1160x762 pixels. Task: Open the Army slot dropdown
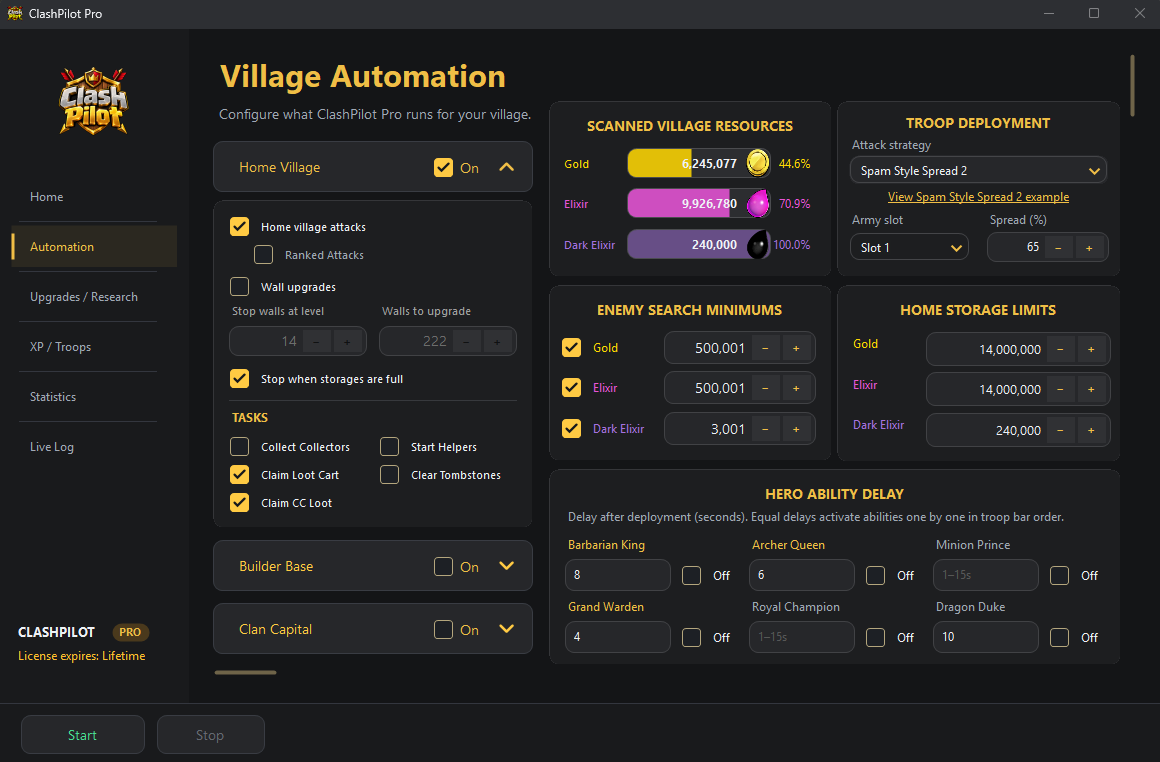click(x=909, y=248)
